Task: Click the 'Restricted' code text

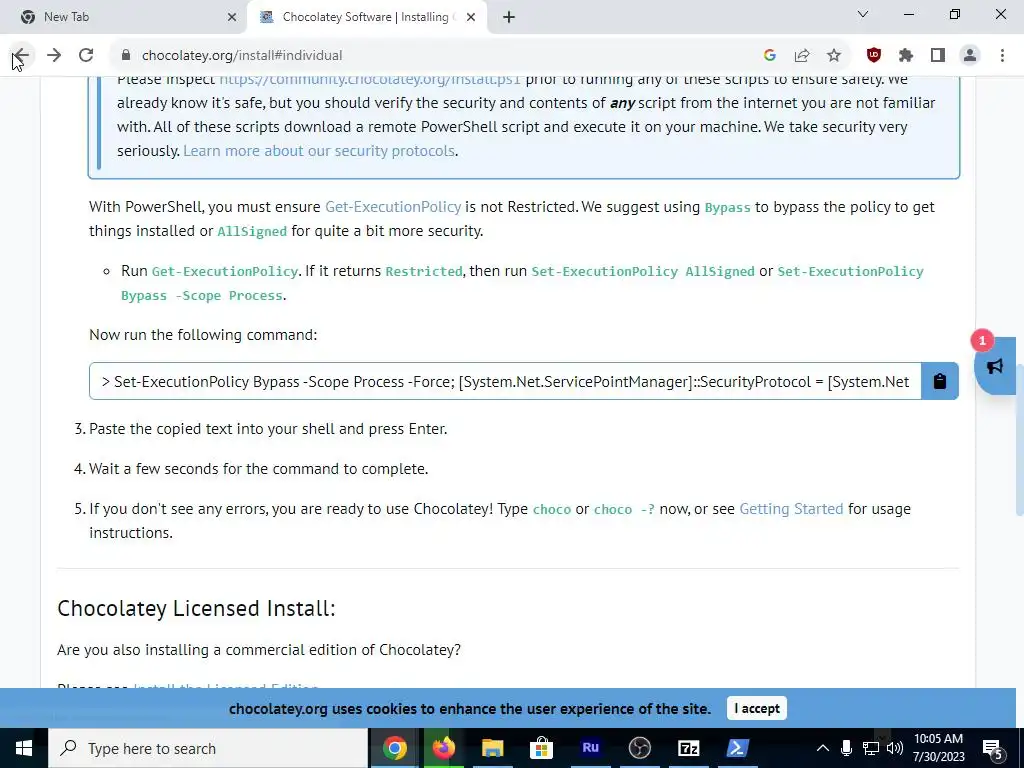Action: (x=424, y=272)
